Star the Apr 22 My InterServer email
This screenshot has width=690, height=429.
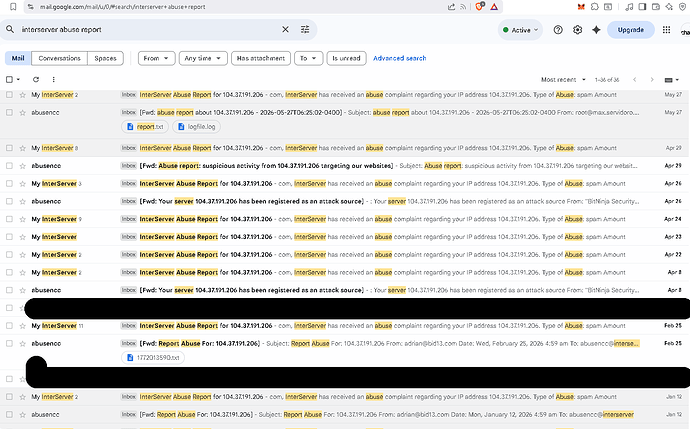tap(22, 255)
